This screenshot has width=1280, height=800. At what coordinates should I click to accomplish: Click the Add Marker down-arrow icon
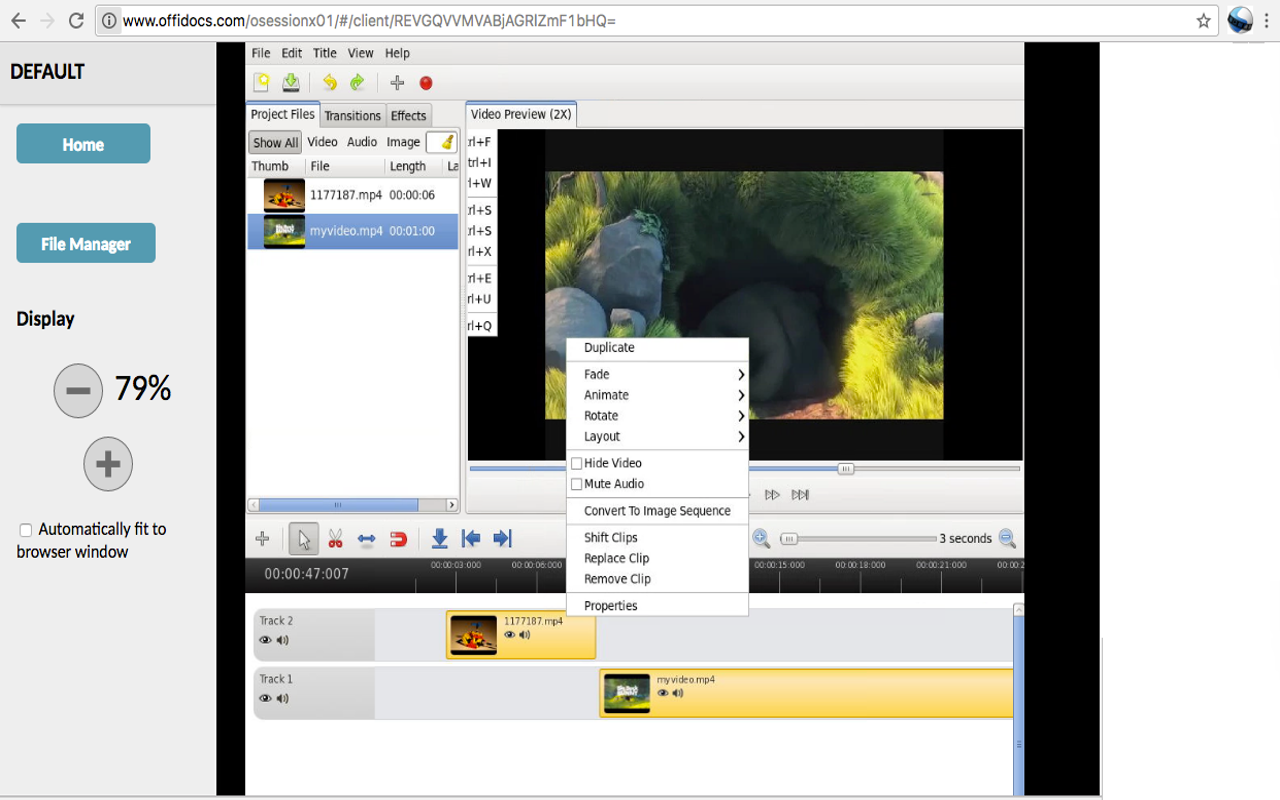point(439,539)
